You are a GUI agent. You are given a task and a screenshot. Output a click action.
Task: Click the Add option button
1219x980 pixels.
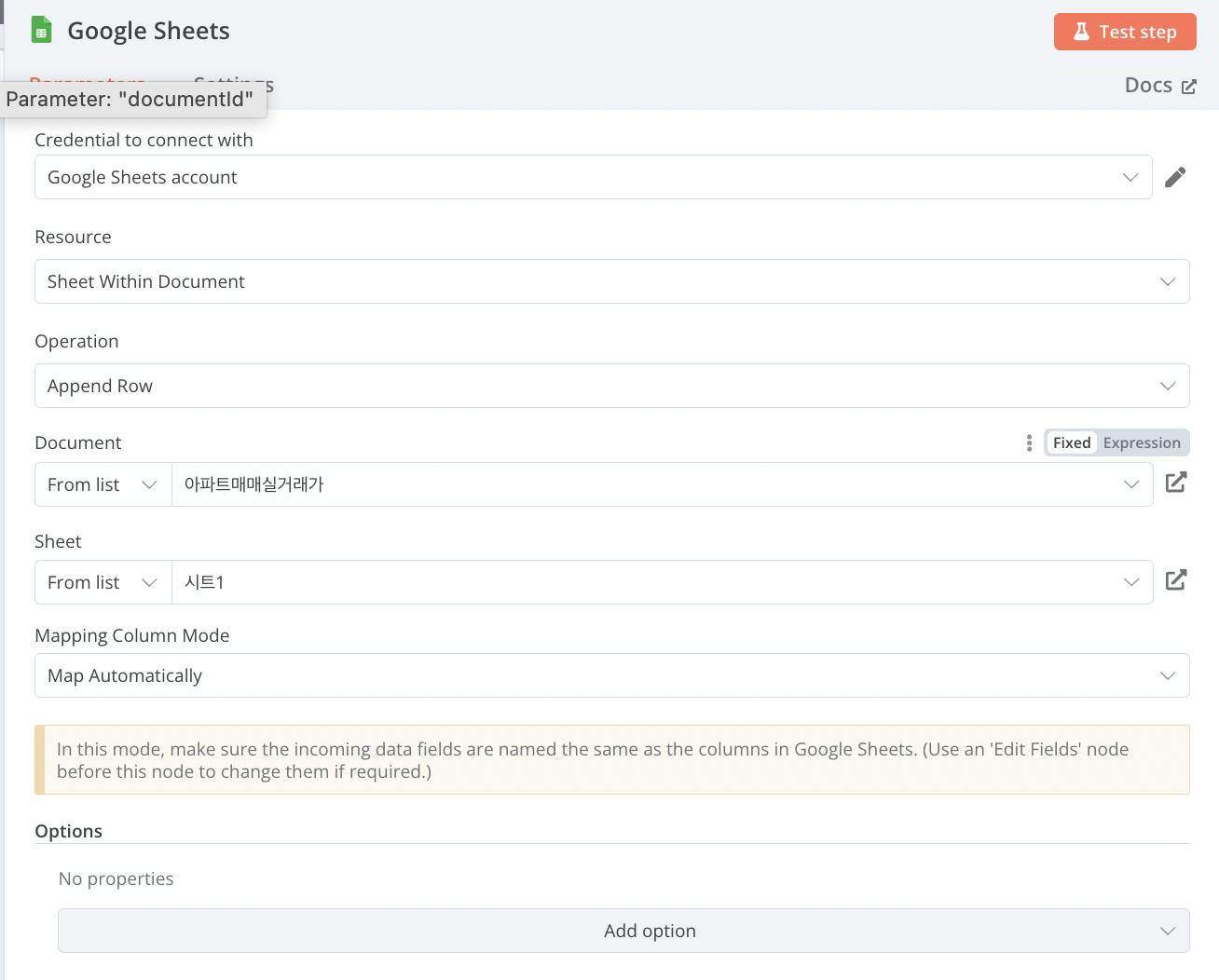[x=623, y=931]
